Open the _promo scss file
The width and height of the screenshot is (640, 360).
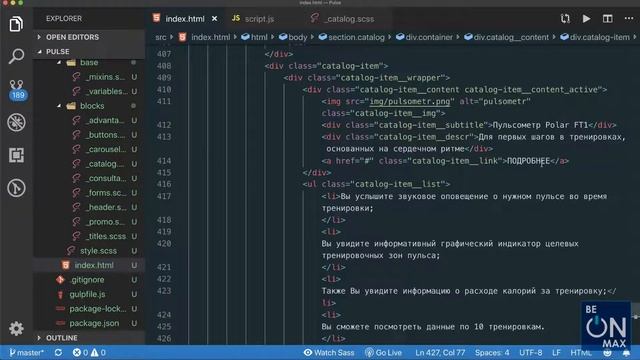105,222
